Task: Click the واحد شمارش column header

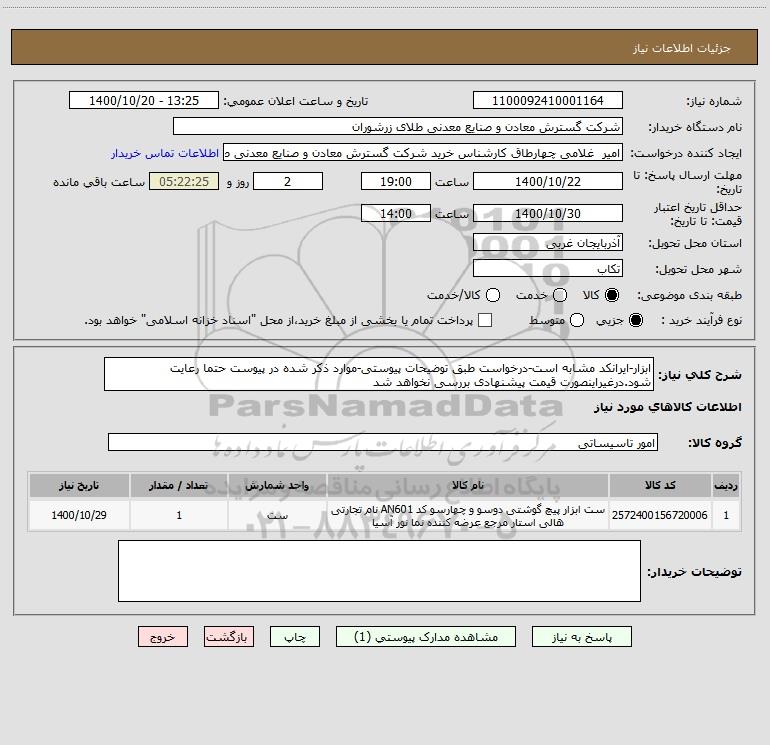Action: [277, 485]
